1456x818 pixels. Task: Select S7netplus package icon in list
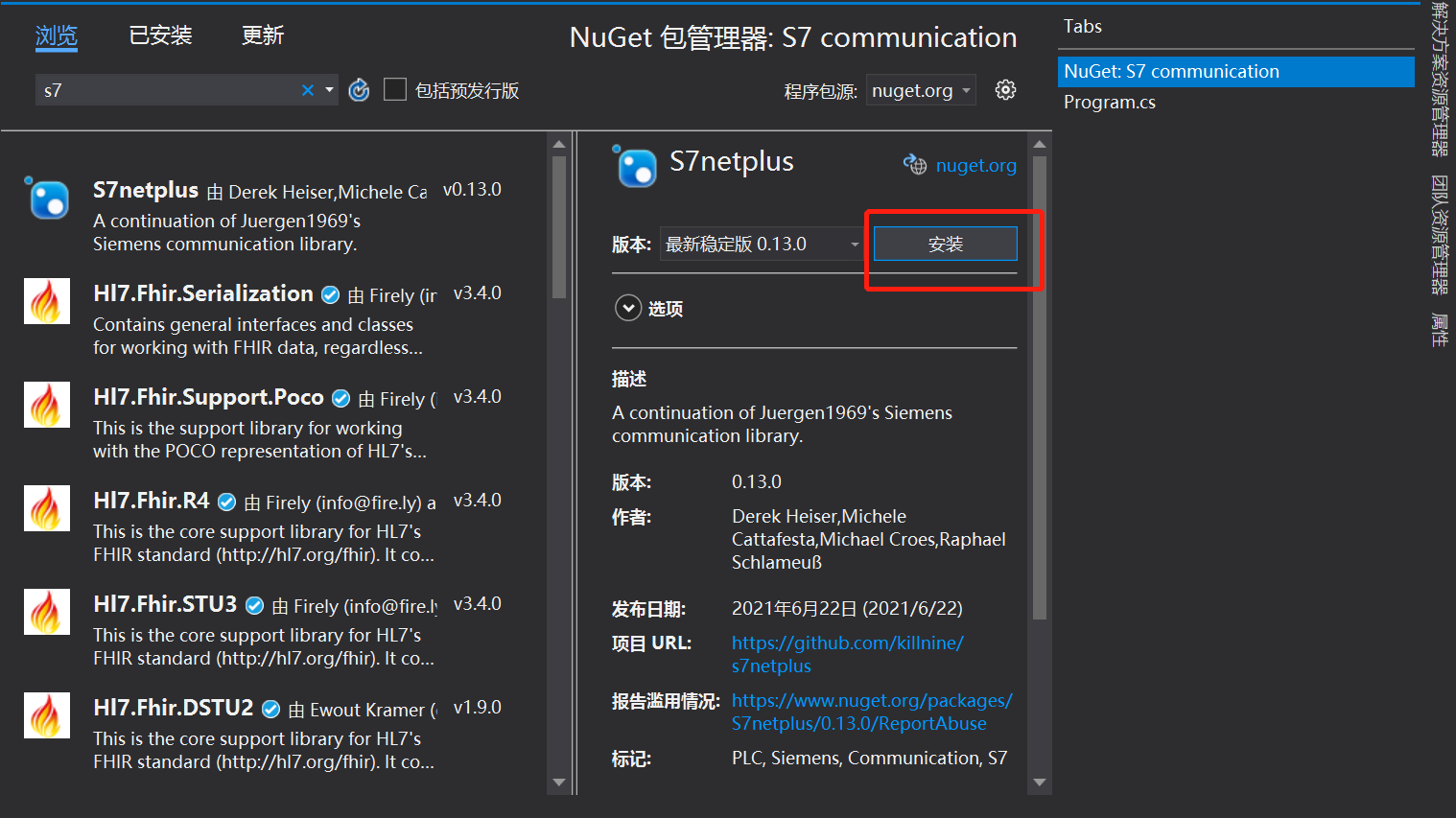(47, 198)
